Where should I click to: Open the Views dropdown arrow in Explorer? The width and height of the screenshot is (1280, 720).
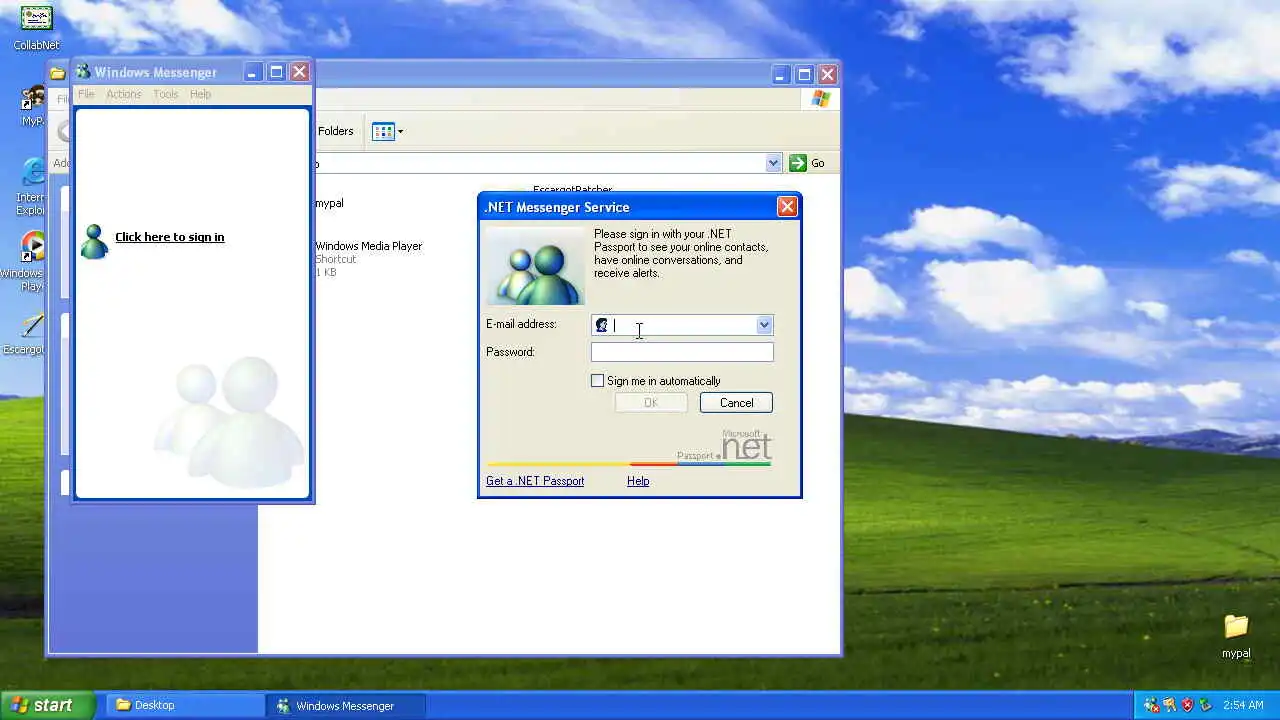(400, 131)
